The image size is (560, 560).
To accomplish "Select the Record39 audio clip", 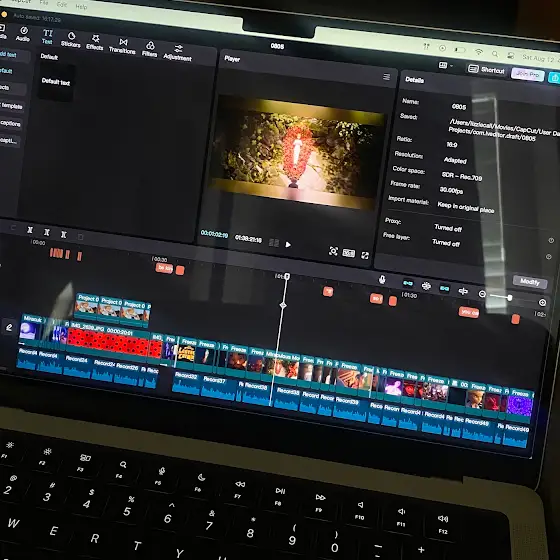I will [349, 408].
